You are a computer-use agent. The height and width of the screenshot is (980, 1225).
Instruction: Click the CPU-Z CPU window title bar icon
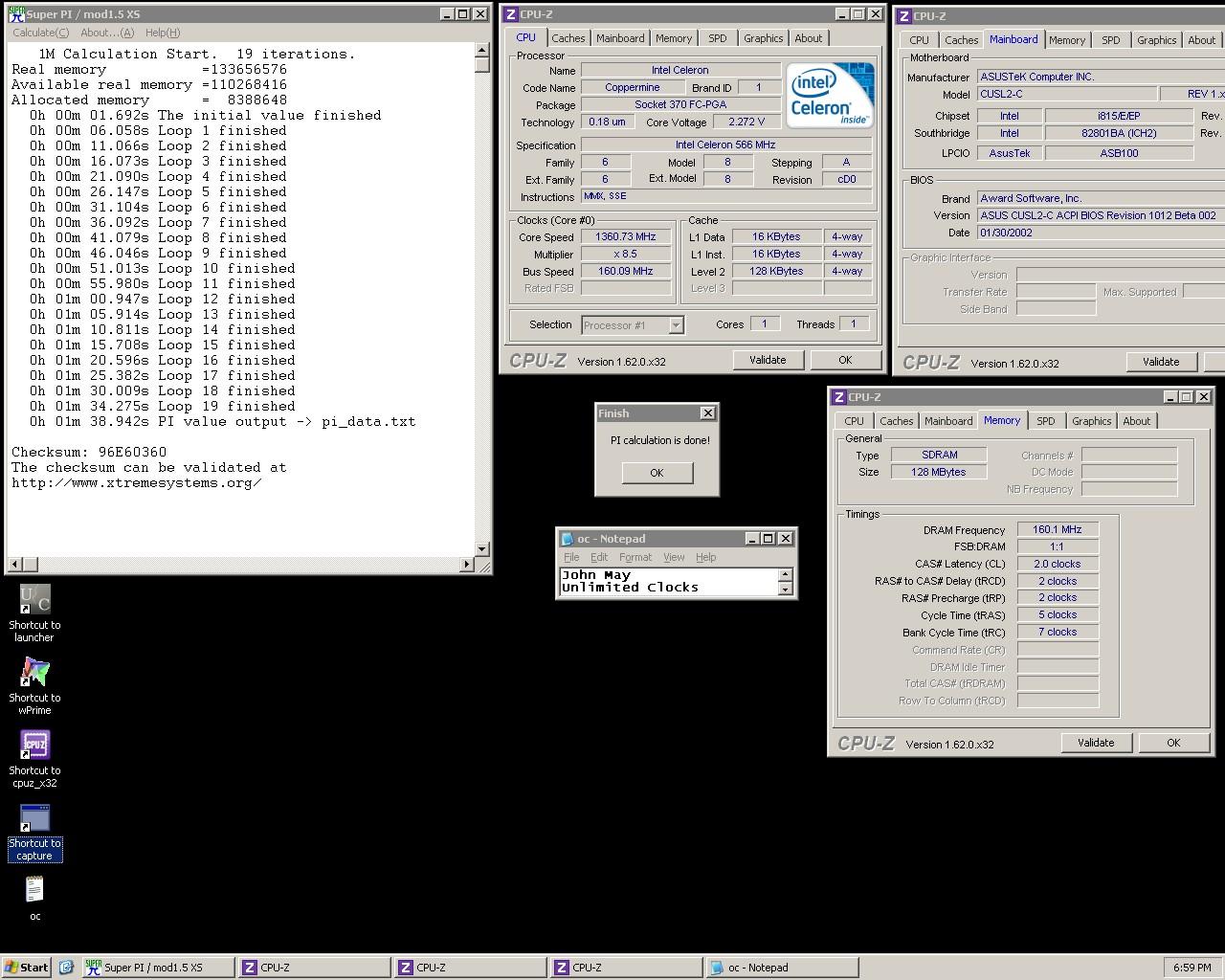(511, 14)
